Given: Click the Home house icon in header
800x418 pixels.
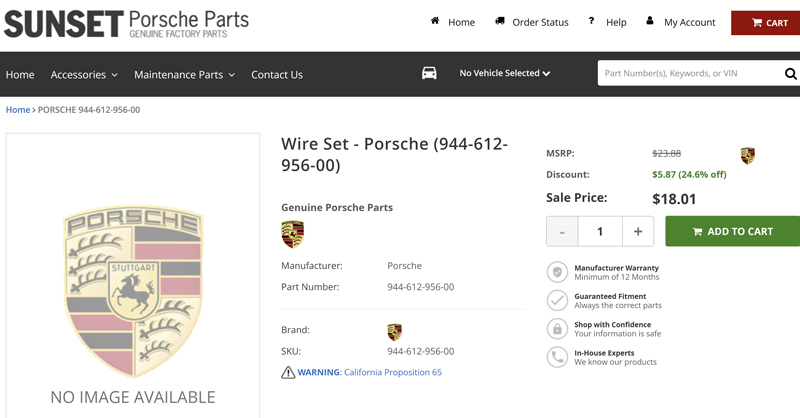Looking at the screenshot, I should click(435, 21).
